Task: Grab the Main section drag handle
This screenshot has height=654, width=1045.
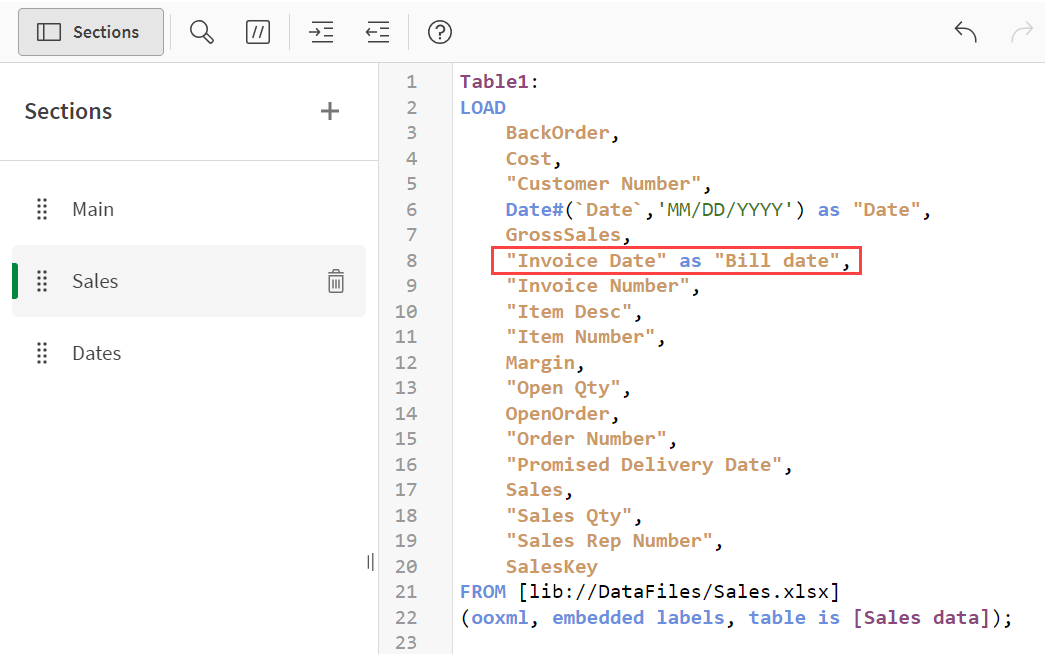Action: click(x=42, y=209)
